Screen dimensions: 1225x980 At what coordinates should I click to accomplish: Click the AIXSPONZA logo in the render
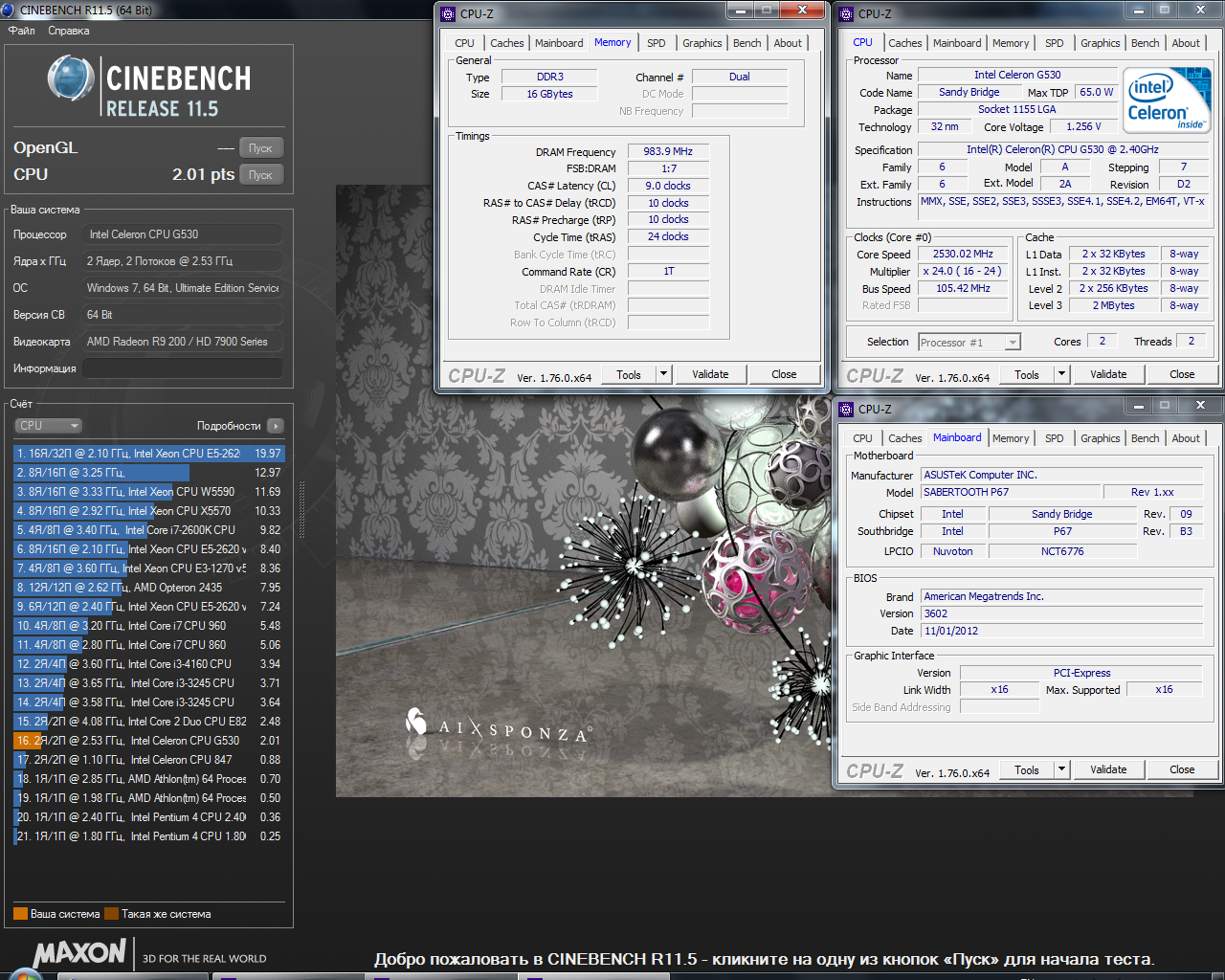pos(498,727)
